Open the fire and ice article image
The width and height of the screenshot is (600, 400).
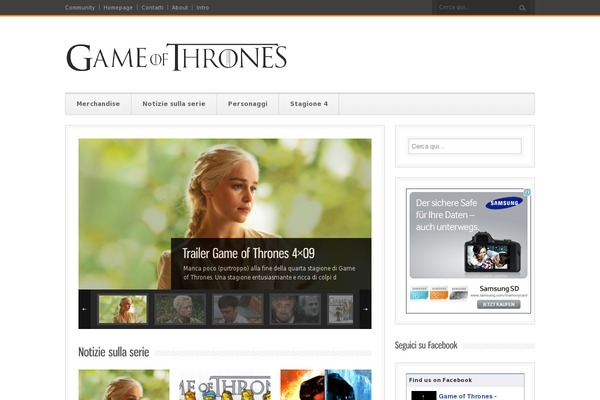pos(326,385)
